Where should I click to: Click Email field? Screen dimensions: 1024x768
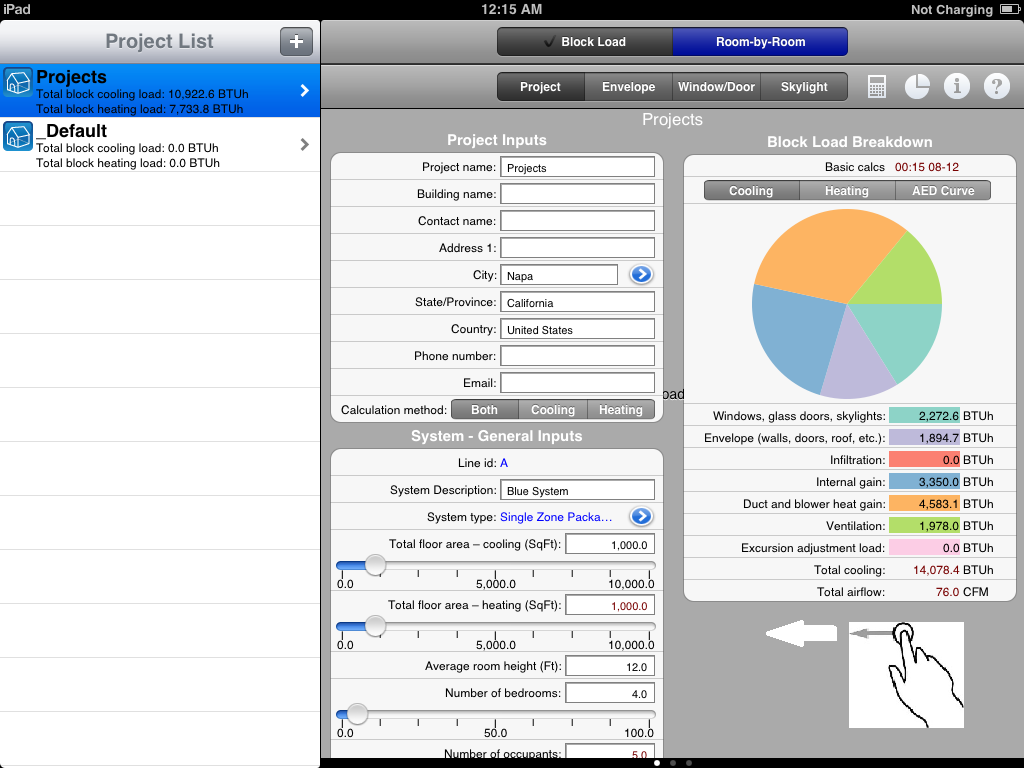[577, 383]
